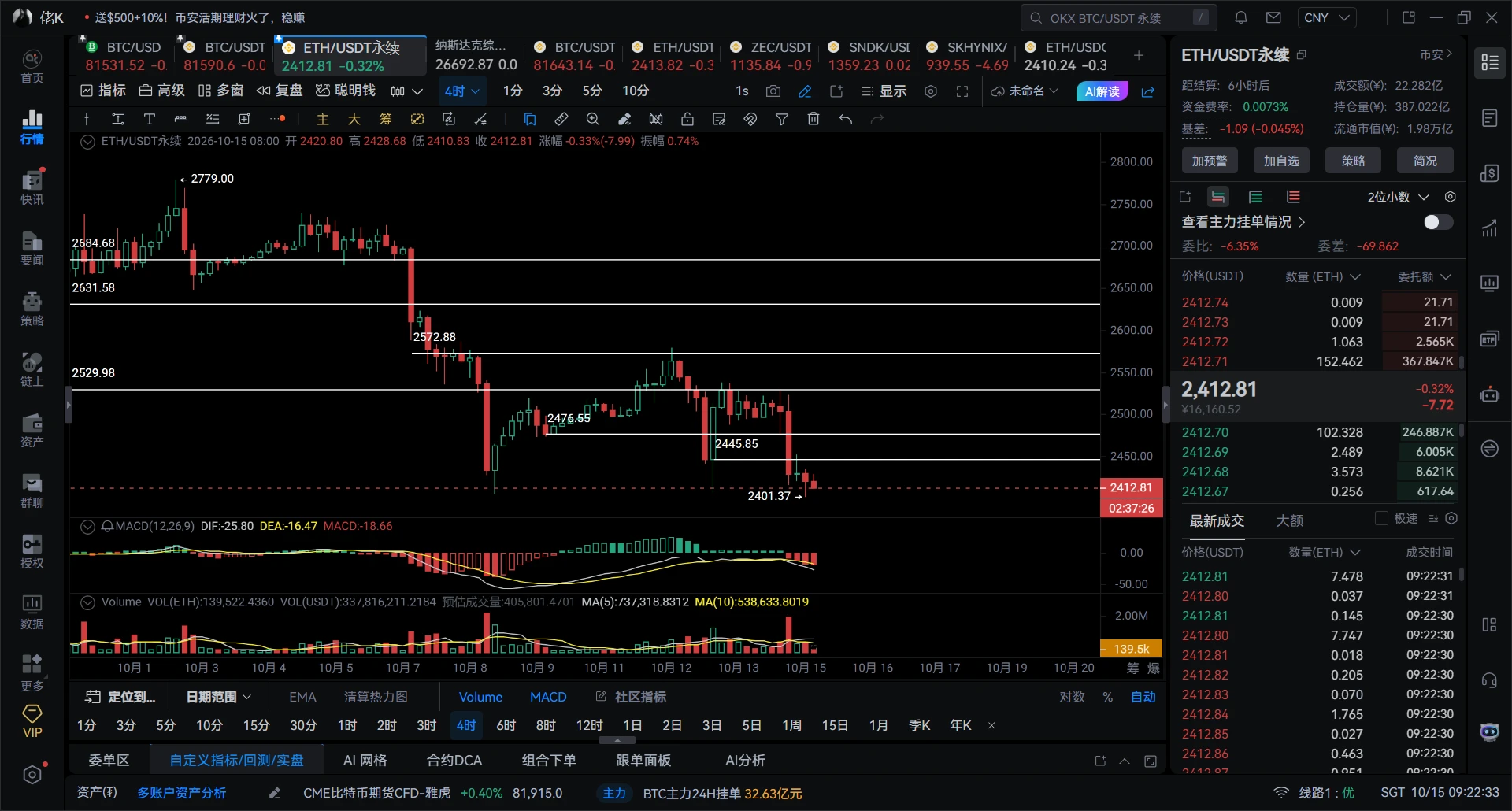Open the 2位小数 decimal precision dropdown

[x=1398, y=197]
